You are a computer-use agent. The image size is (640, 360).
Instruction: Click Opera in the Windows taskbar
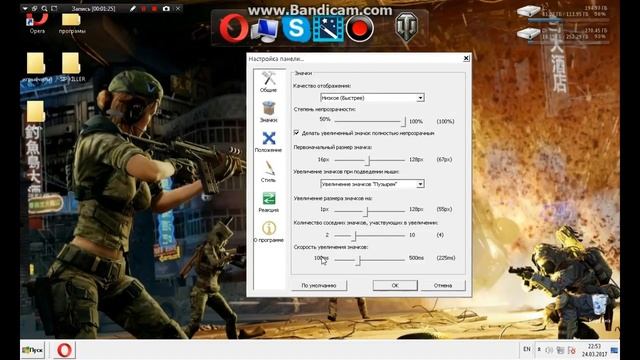click(x=64, y=350)
